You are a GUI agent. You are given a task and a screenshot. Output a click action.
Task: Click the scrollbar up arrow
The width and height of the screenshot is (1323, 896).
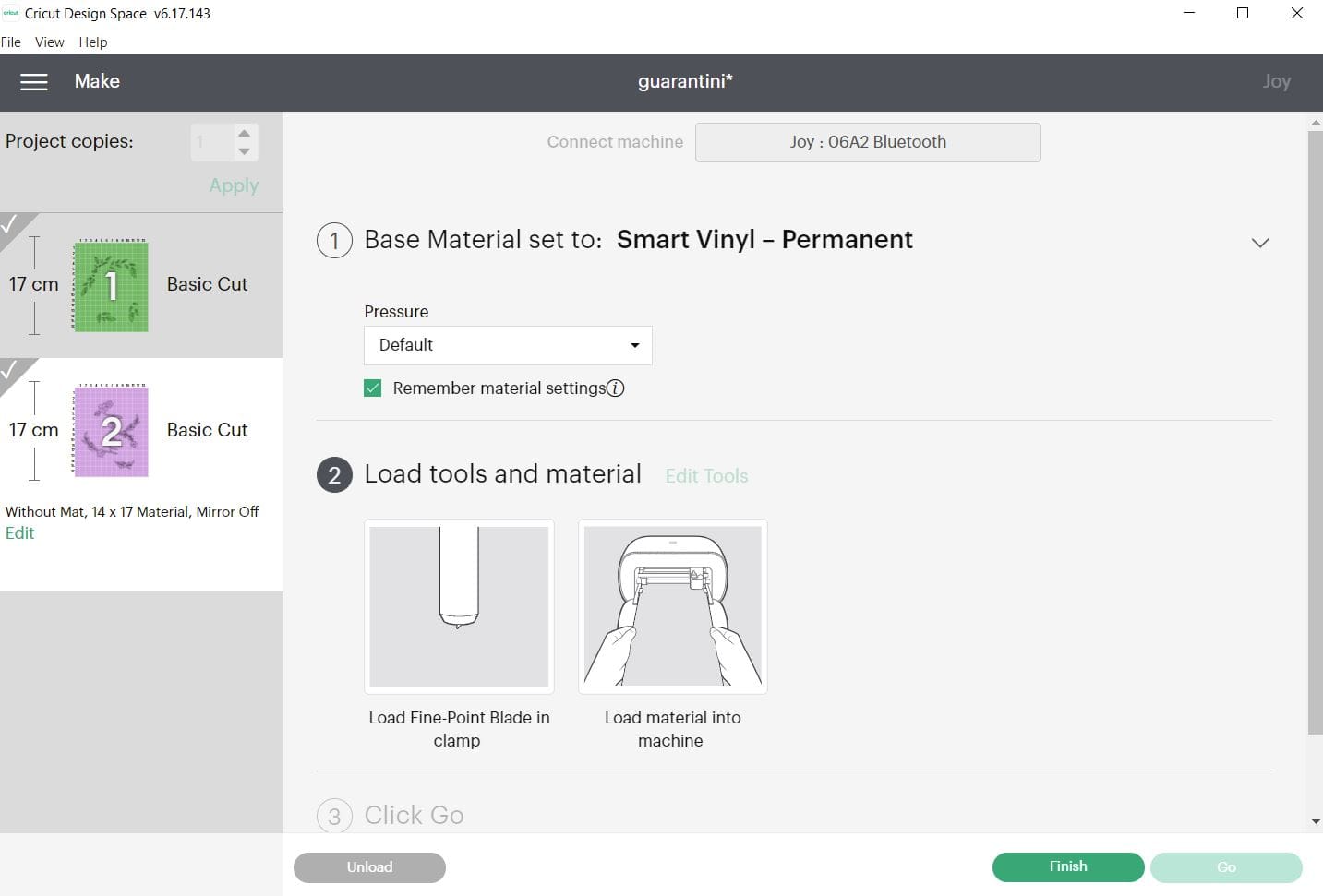click(1315, 121)
